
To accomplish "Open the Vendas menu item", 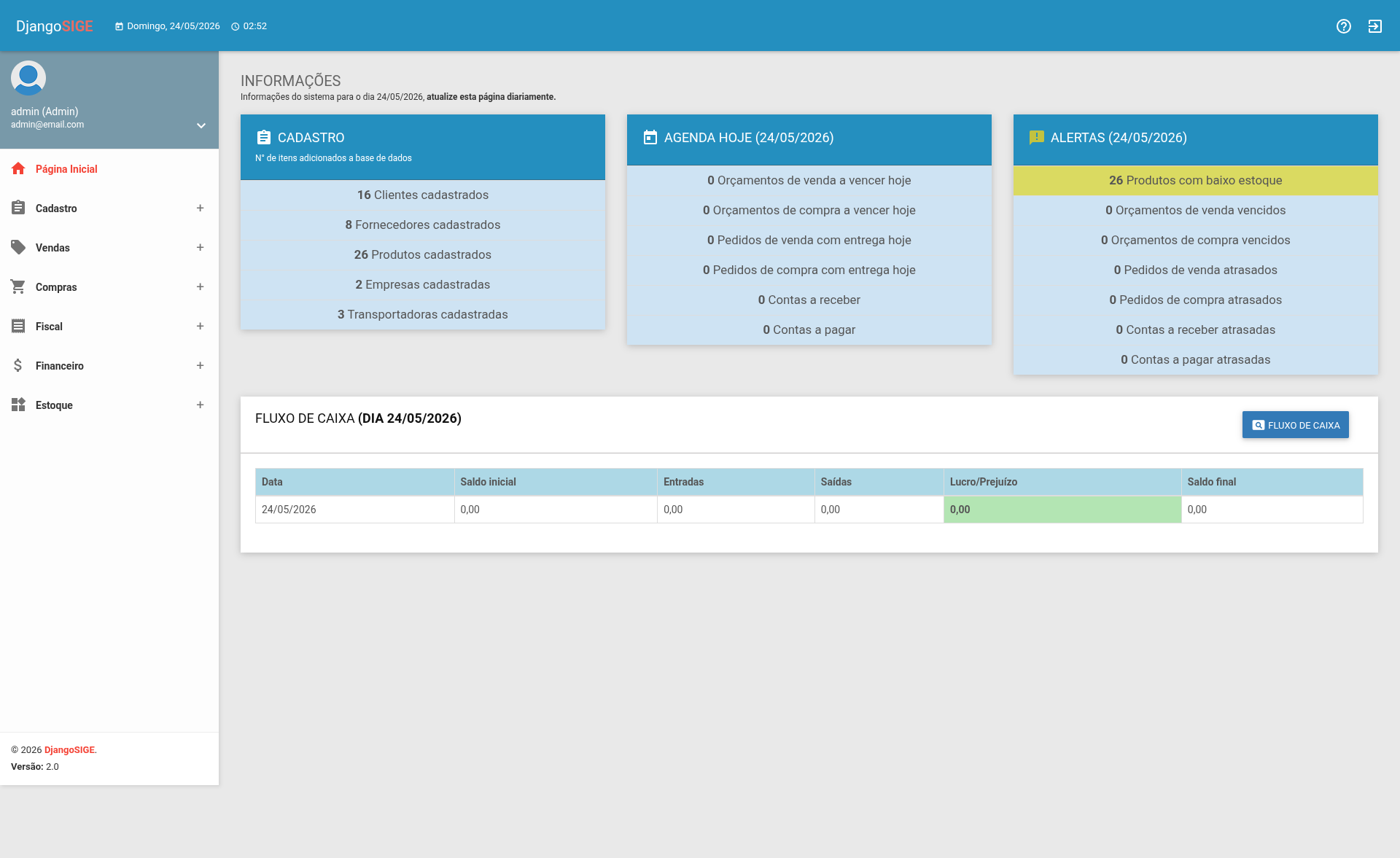I will coord(109,248).
